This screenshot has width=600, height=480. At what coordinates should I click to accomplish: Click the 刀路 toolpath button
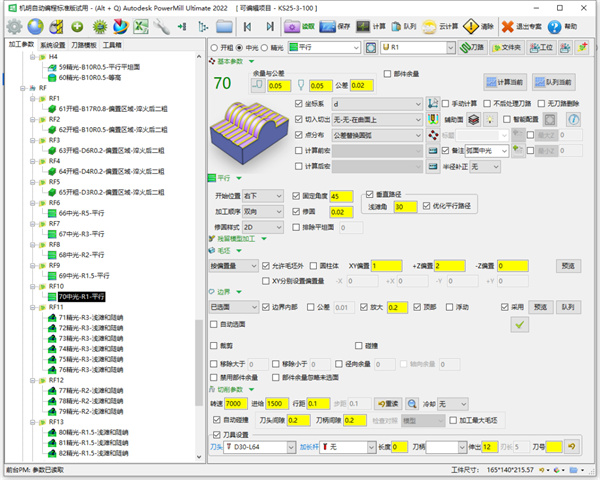468,47
